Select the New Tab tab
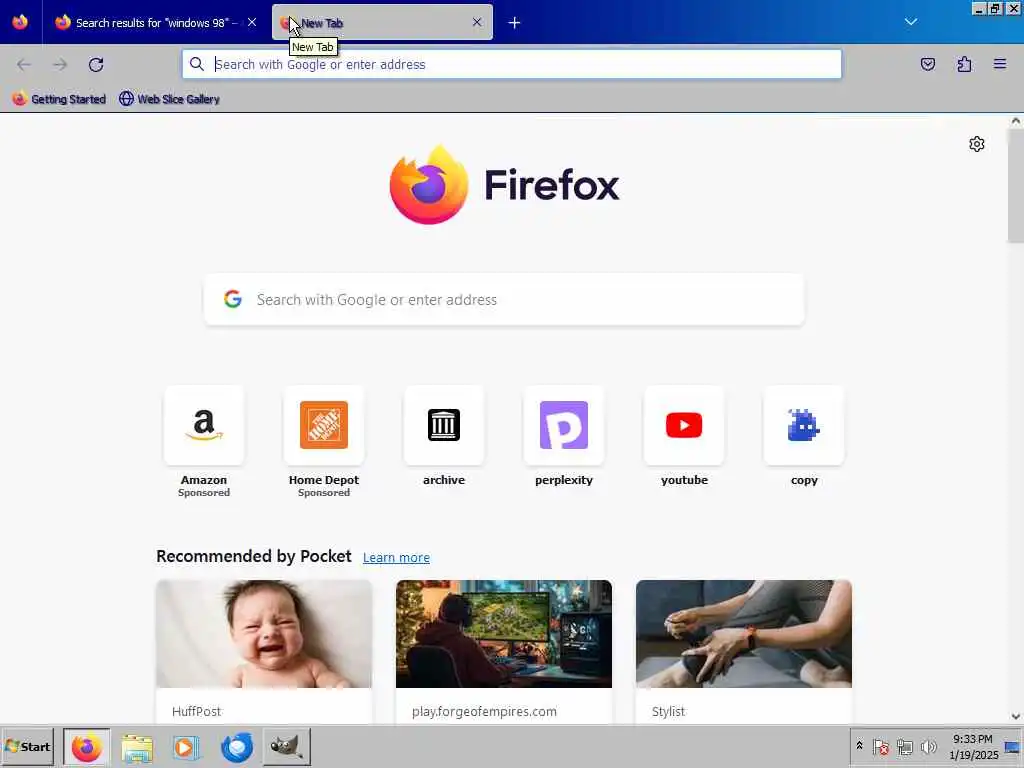The width and height of the screenshot is (1024, 768). point(382,22)
